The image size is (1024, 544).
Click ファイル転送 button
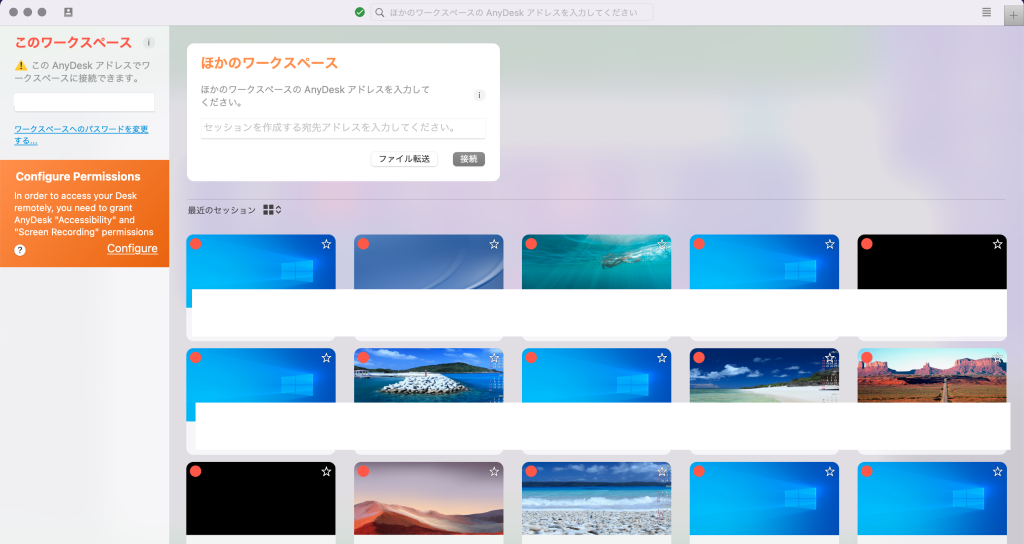point(404,159)
